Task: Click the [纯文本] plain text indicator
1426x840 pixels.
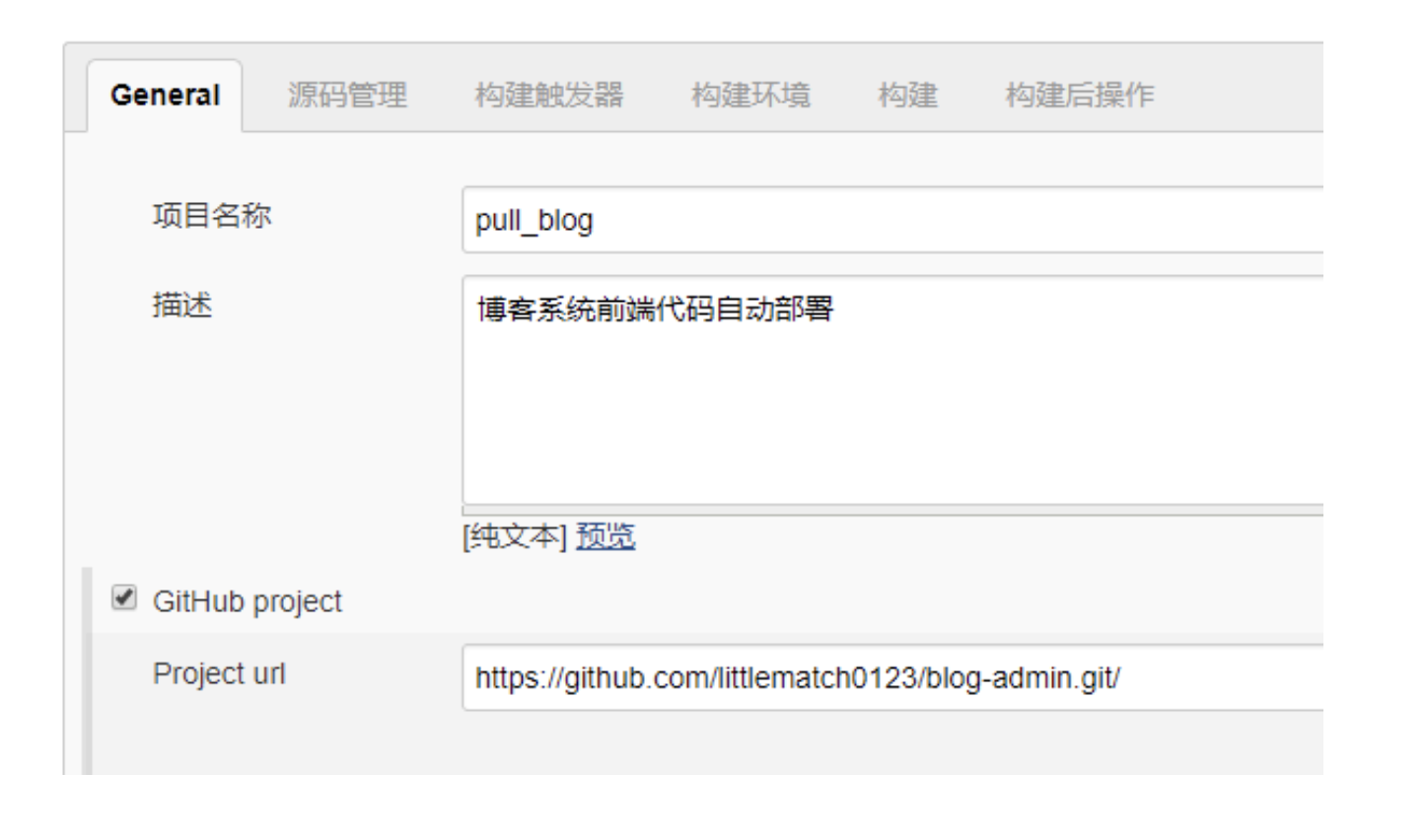Action: click(515, 536)
